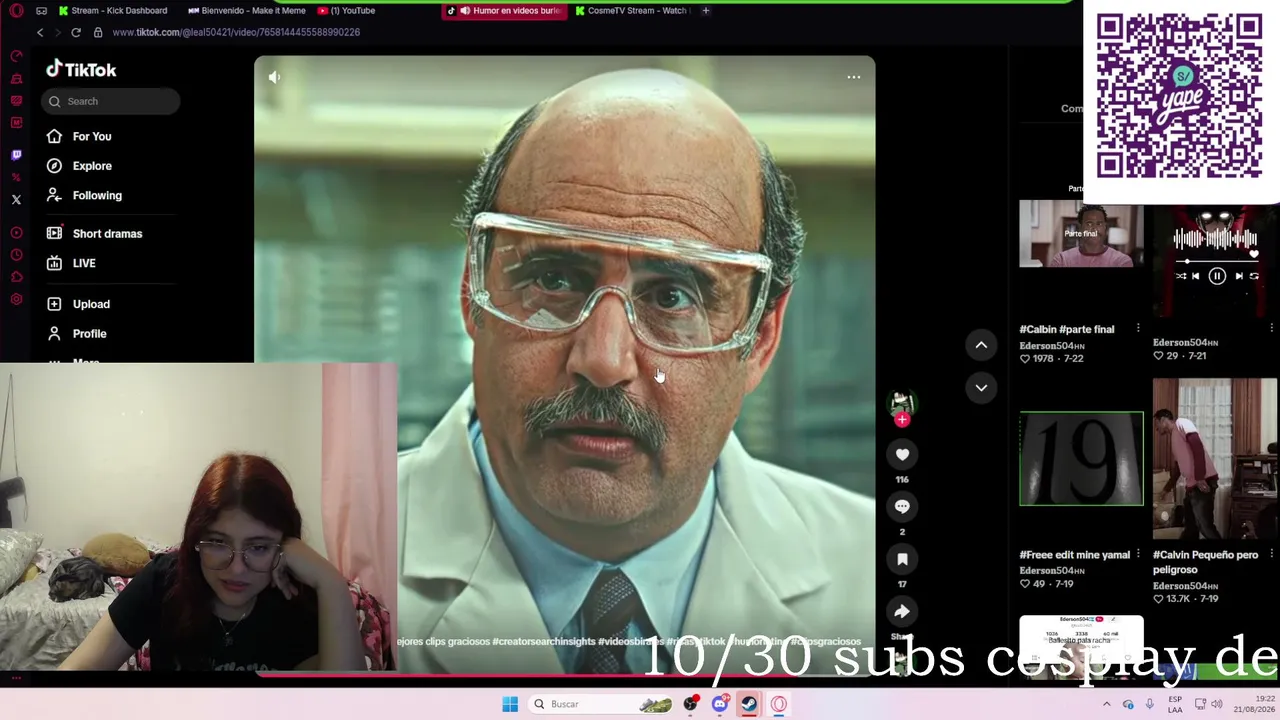
Task: Switch to the YouTube tab
Action: (x=346, y=11)
